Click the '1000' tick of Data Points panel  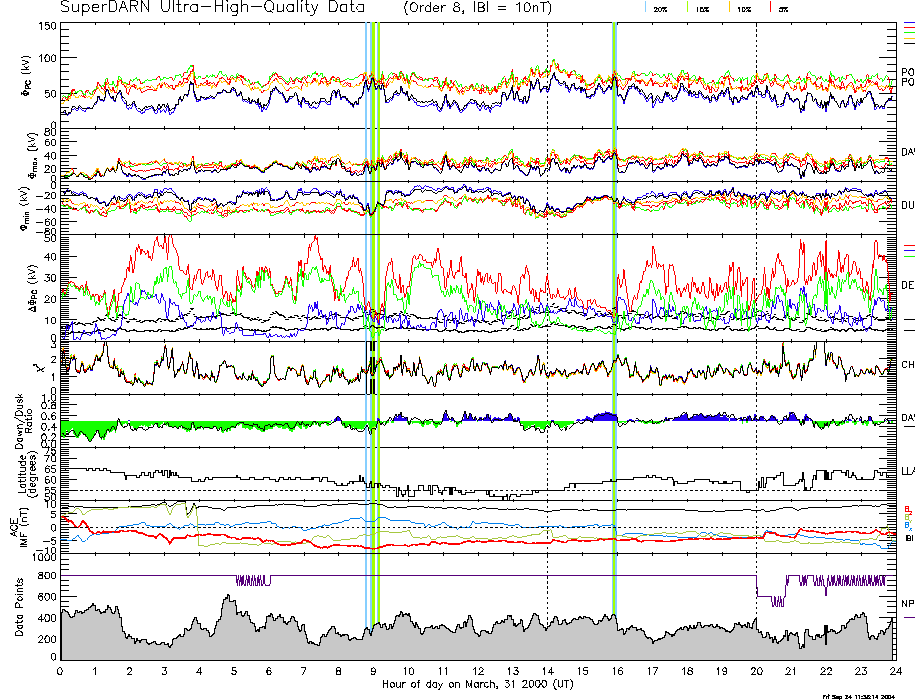tap(44, 558)
